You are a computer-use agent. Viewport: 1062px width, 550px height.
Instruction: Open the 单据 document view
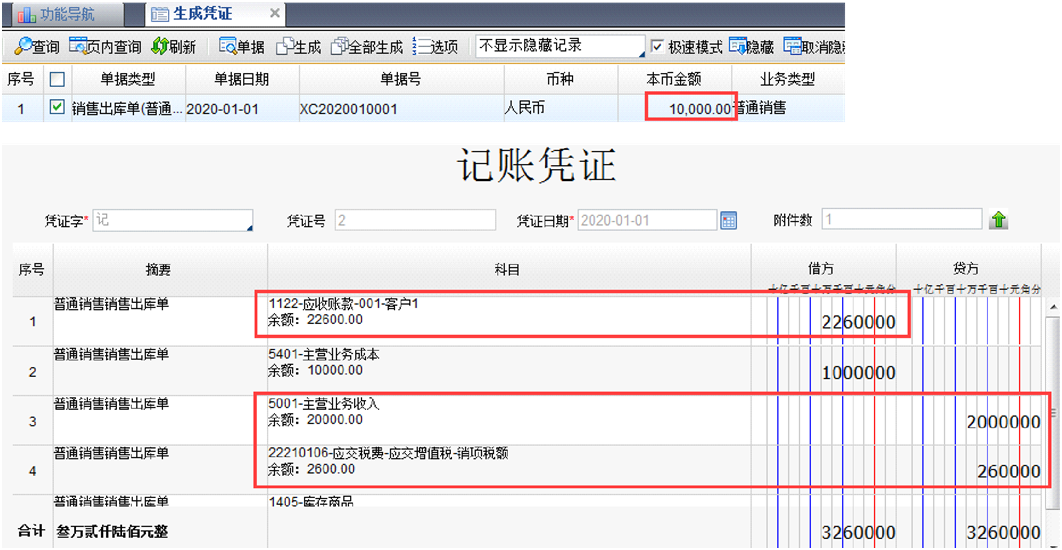point(242,47)
